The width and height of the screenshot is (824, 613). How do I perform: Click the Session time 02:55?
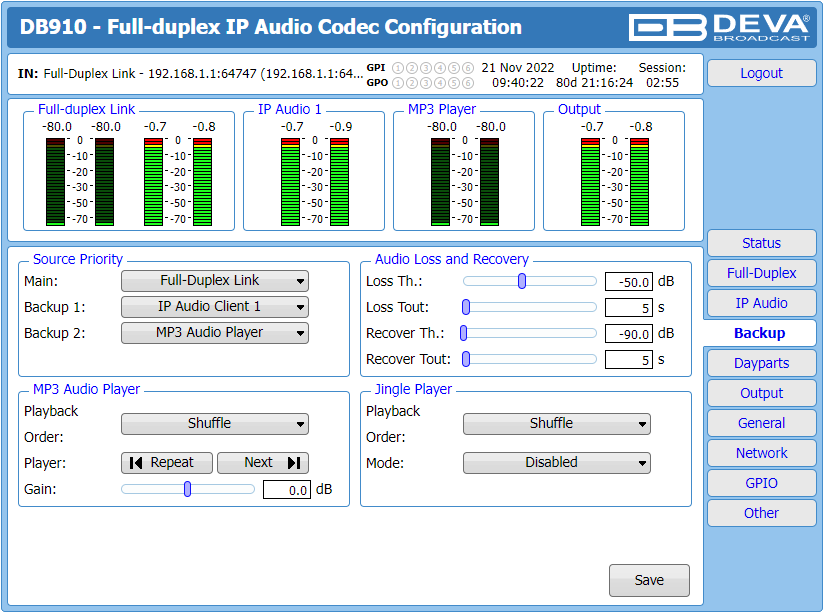[662, 83]
